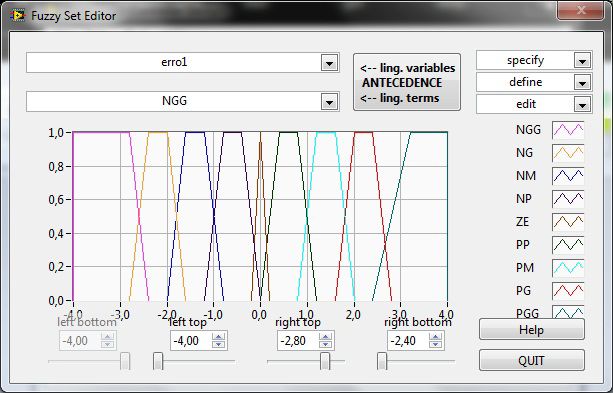Toggle the ANTECEDENCE ling. variables button
Image resolution: width=613 pixels, height=393 pixels.
point(407,83)
